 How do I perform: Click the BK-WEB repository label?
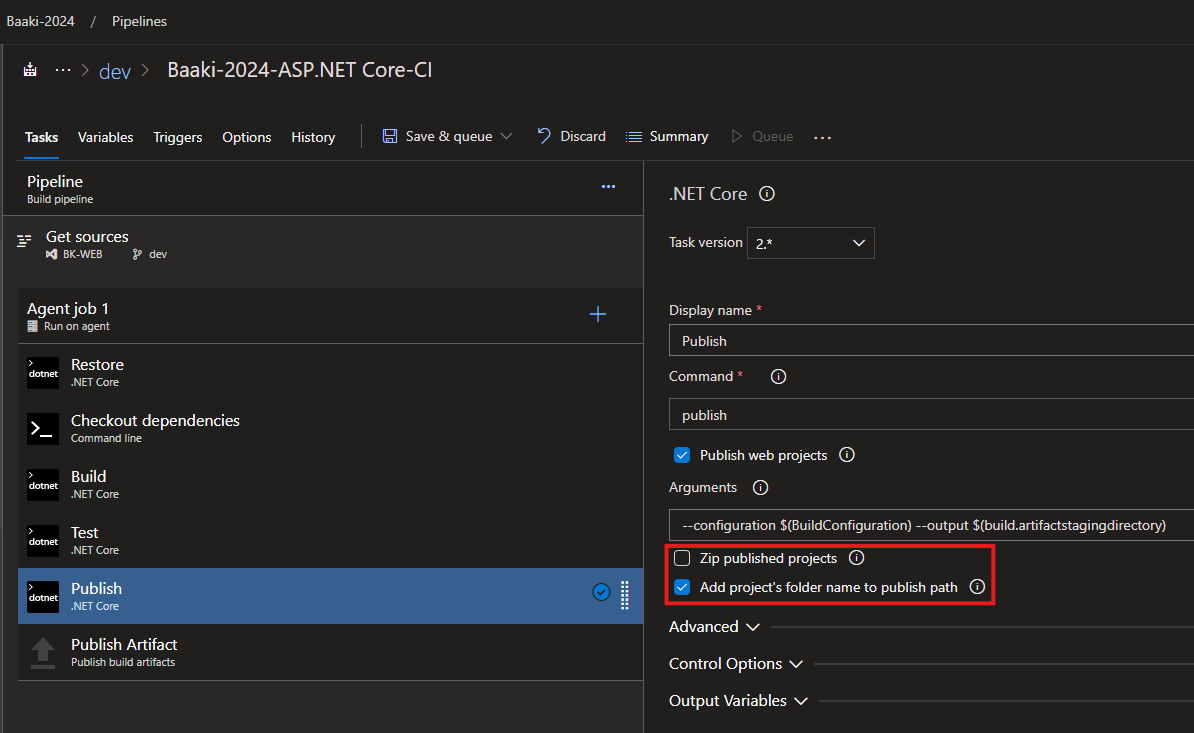point(82,254)
